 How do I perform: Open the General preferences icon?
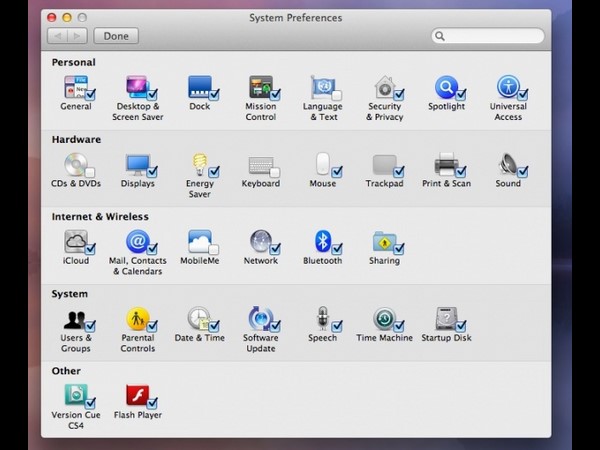pyautogui.click(x=76, y=87)
